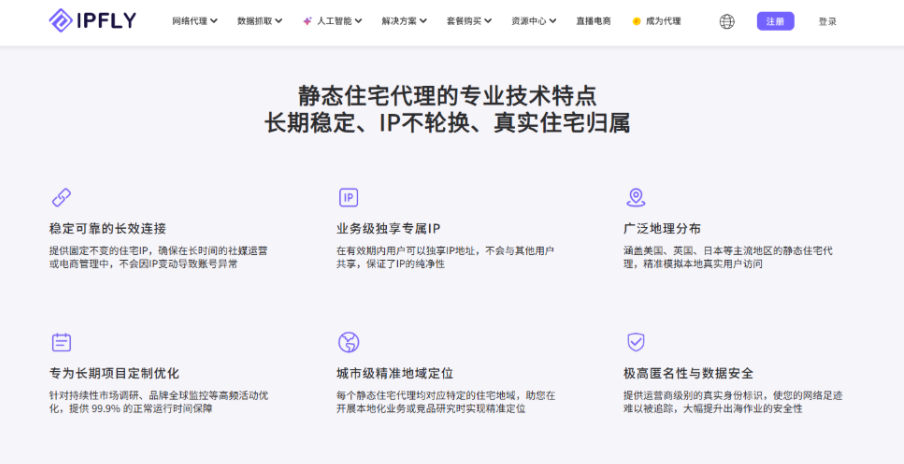Click the chain link icon above 稳定可靠的长效连接
This screenshot has height=464, width=904.
61,197
